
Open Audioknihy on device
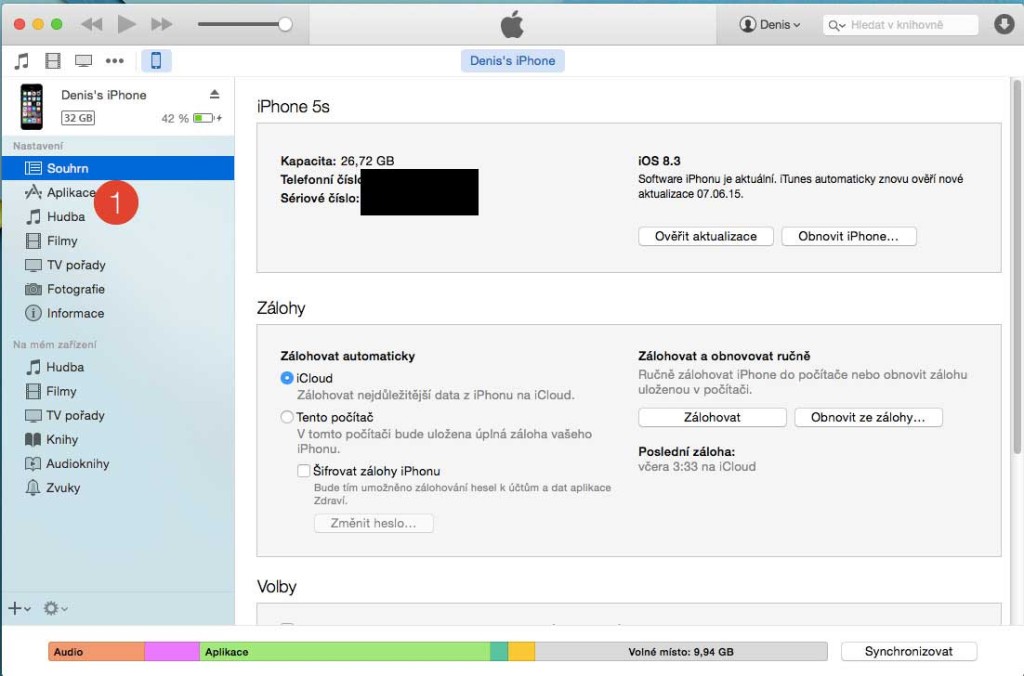point(118,464)
